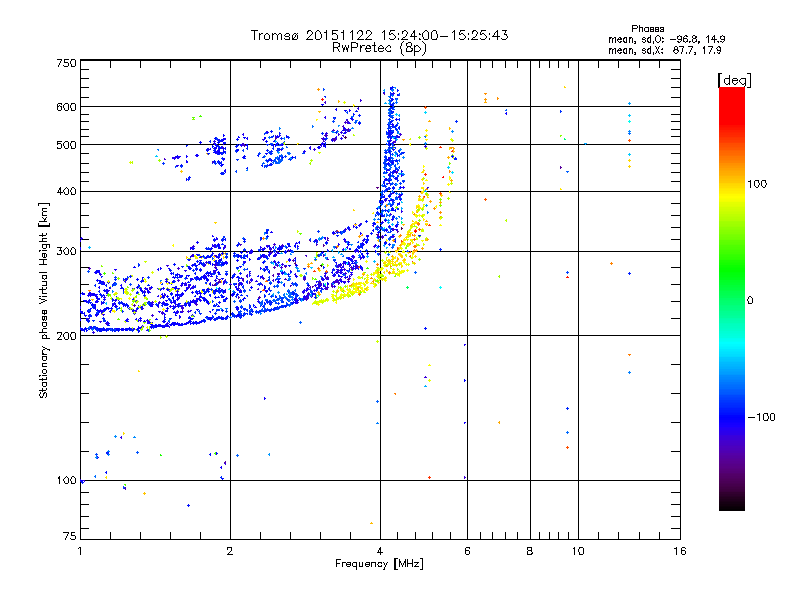Click x-axis tick label '1'
Image resolution: width=800 pixels, height=600 pixels.
pos(80,551)
